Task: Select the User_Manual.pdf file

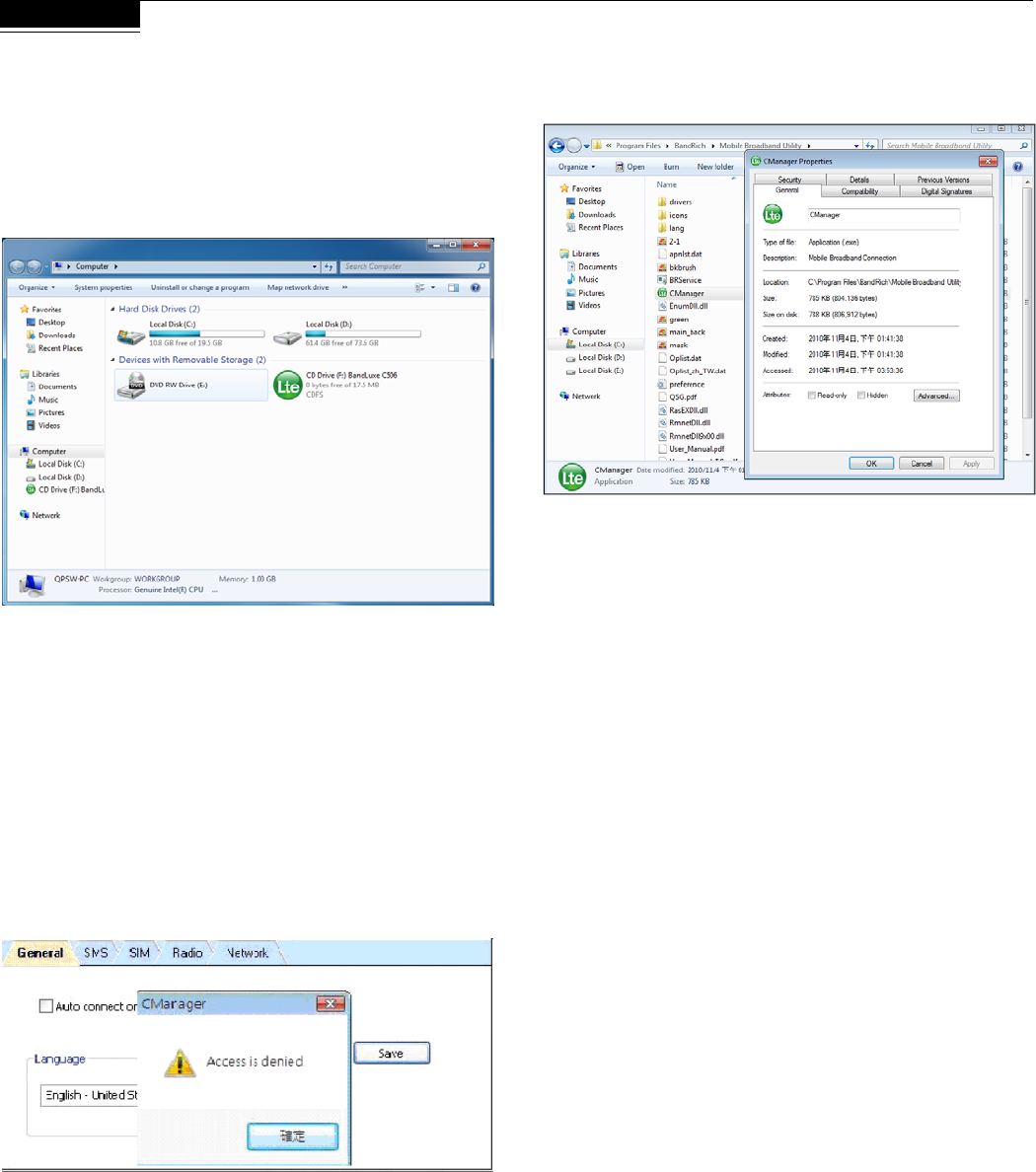Action: [x=691, y=449]
